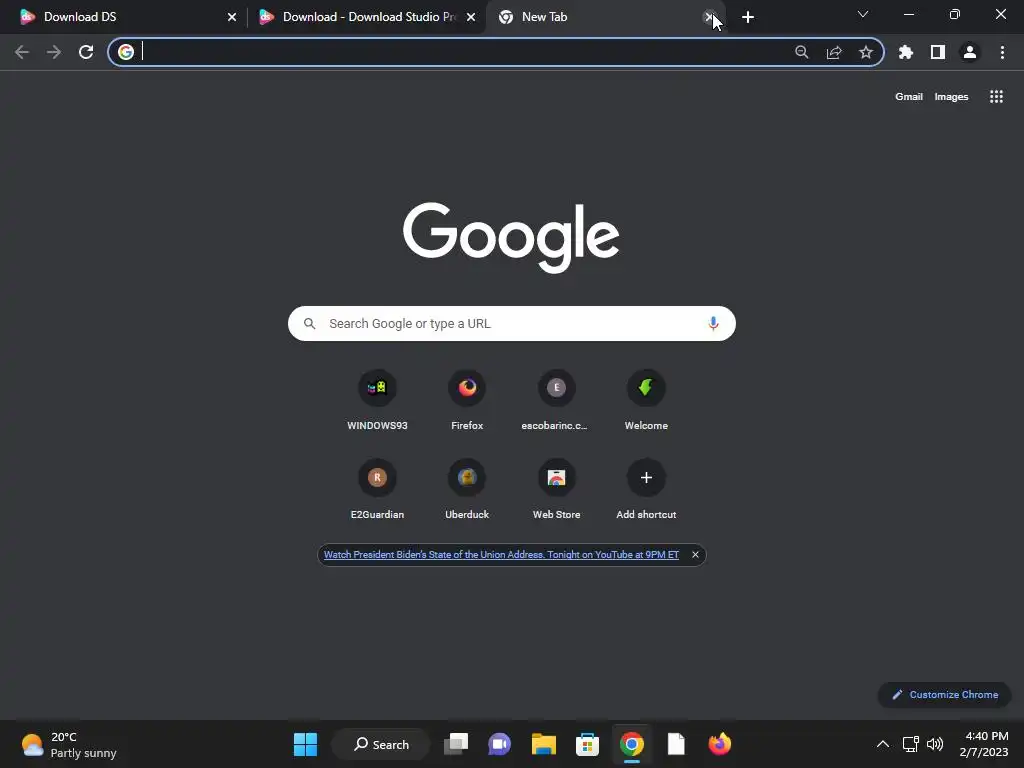Open the network tray icon
The width and height of the screenshot is (1024, 768).
click(x=910, y=744)
